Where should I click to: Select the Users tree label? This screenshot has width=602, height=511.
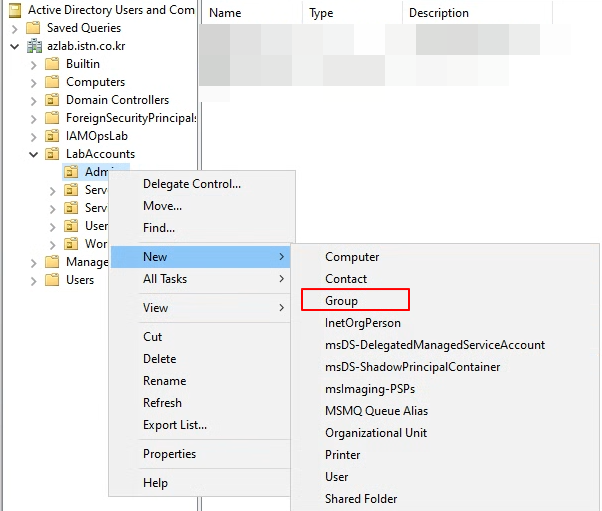coord(80,280)
